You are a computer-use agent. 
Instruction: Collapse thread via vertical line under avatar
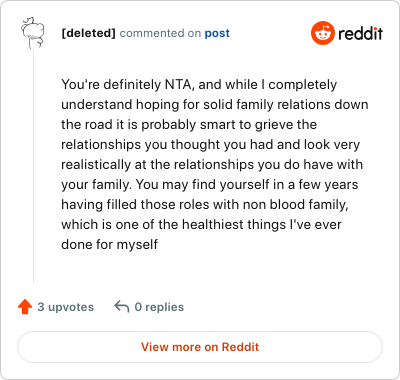(x=33, y=166)
